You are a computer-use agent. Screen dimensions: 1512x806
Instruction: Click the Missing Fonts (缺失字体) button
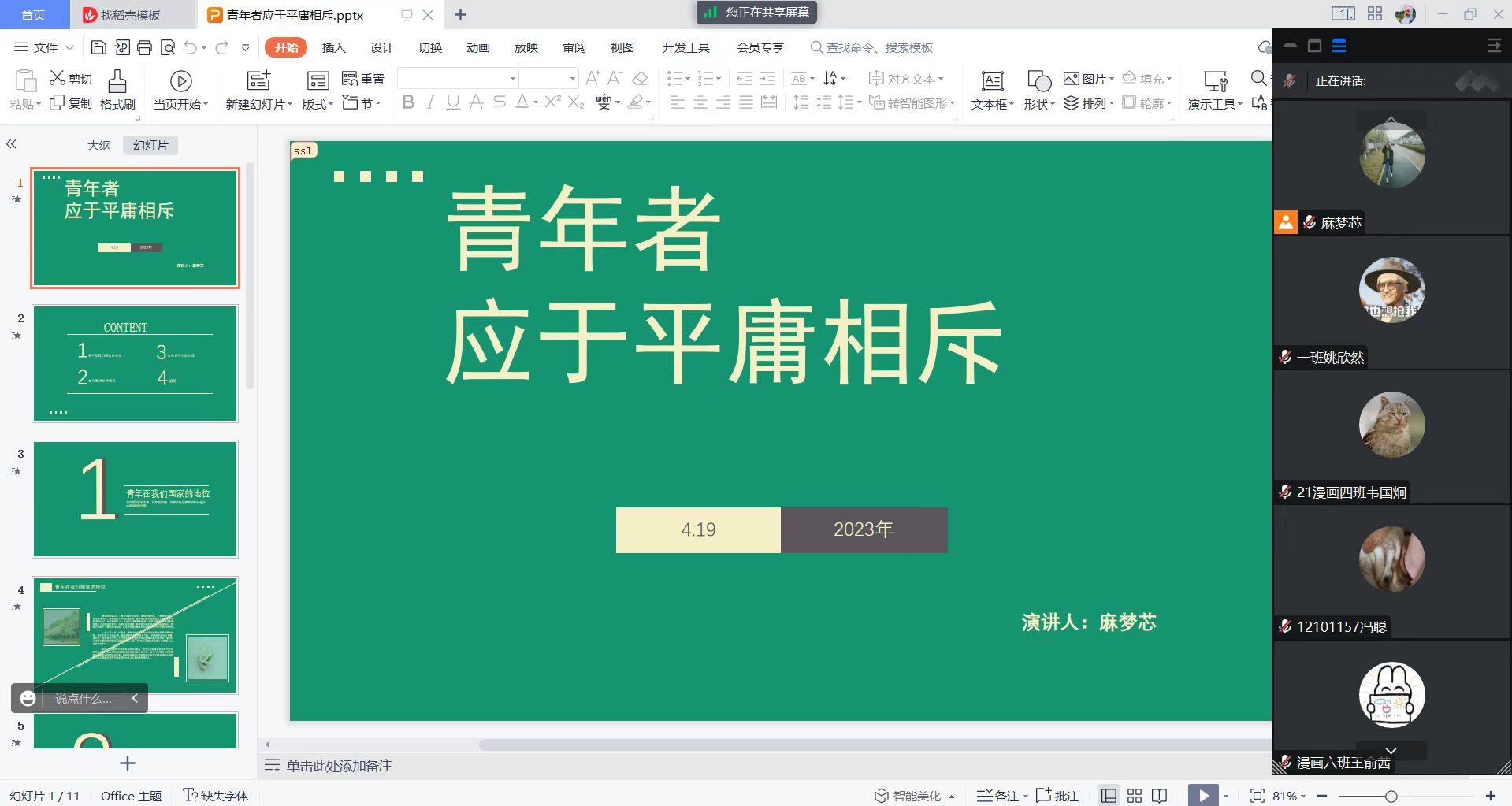(x=215, y=796)
